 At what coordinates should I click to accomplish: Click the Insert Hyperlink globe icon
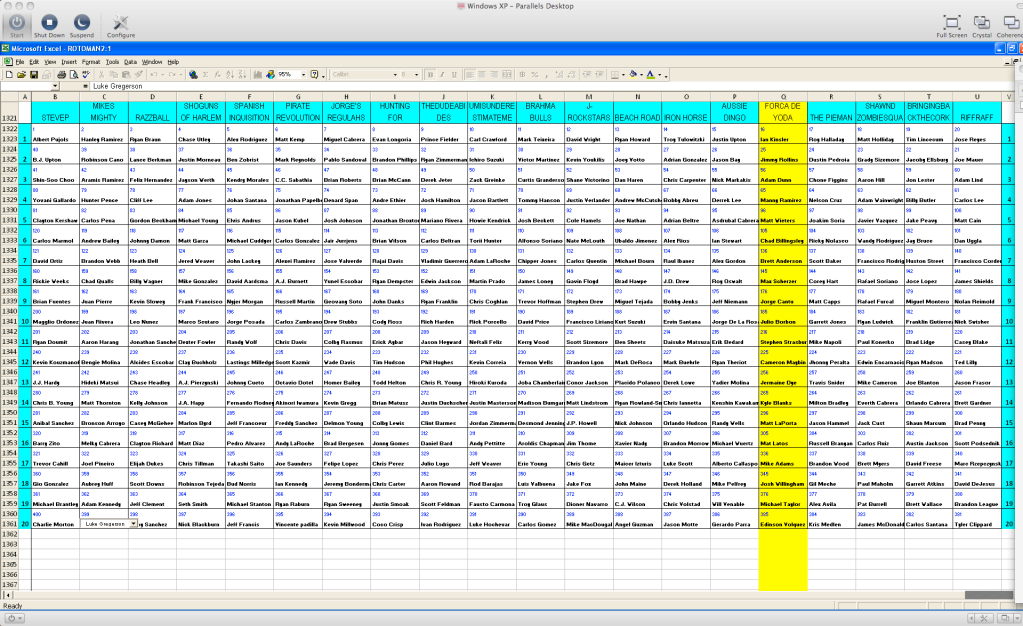point(193,74)
